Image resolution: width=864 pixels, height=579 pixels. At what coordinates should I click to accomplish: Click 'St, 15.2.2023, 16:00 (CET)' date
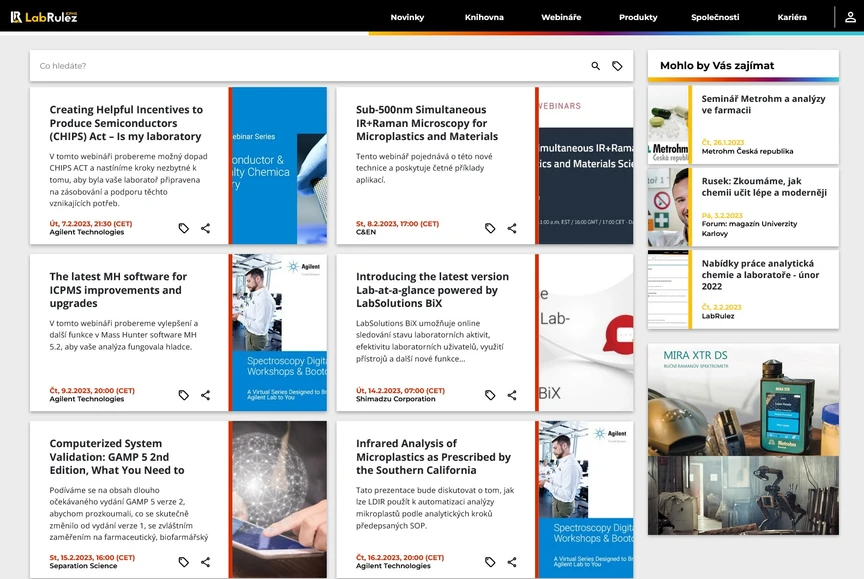coord(92,558)
